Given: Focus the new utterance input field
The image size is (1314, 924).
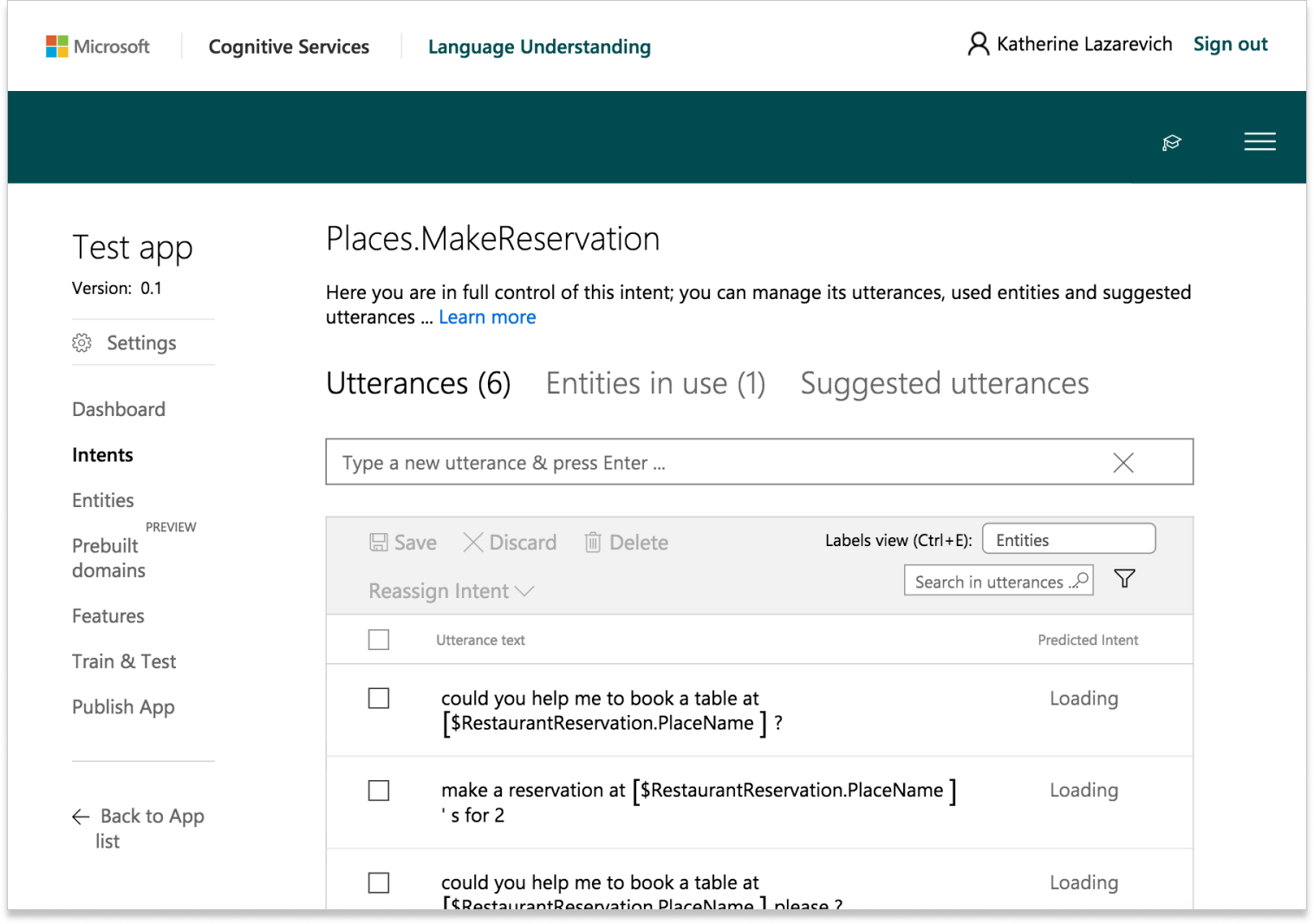Looking at the screenshot, I should (x=759, y=462).
